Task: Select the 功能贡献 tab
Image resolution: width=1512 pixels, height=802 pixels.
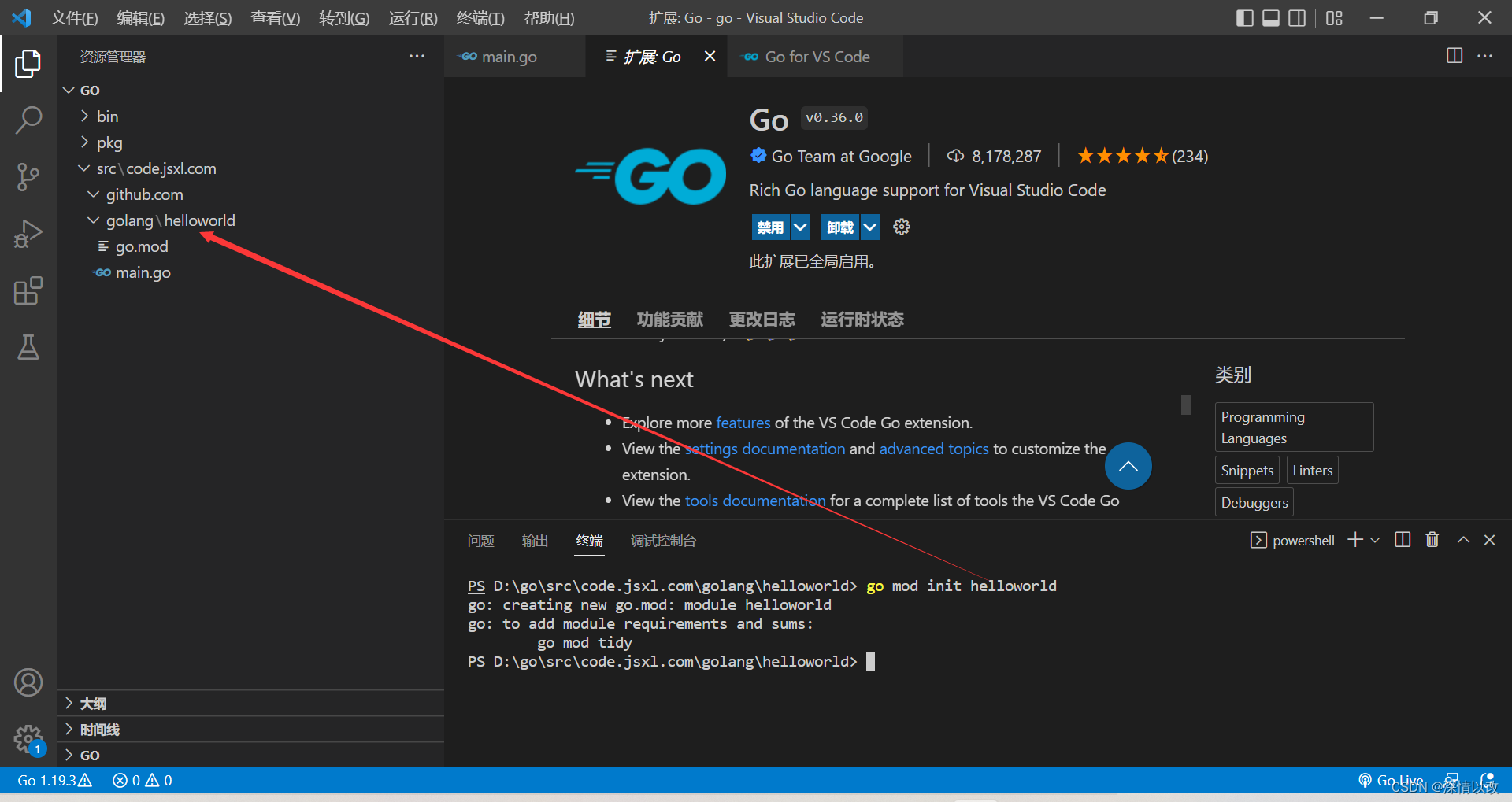Action: [669, 320]
